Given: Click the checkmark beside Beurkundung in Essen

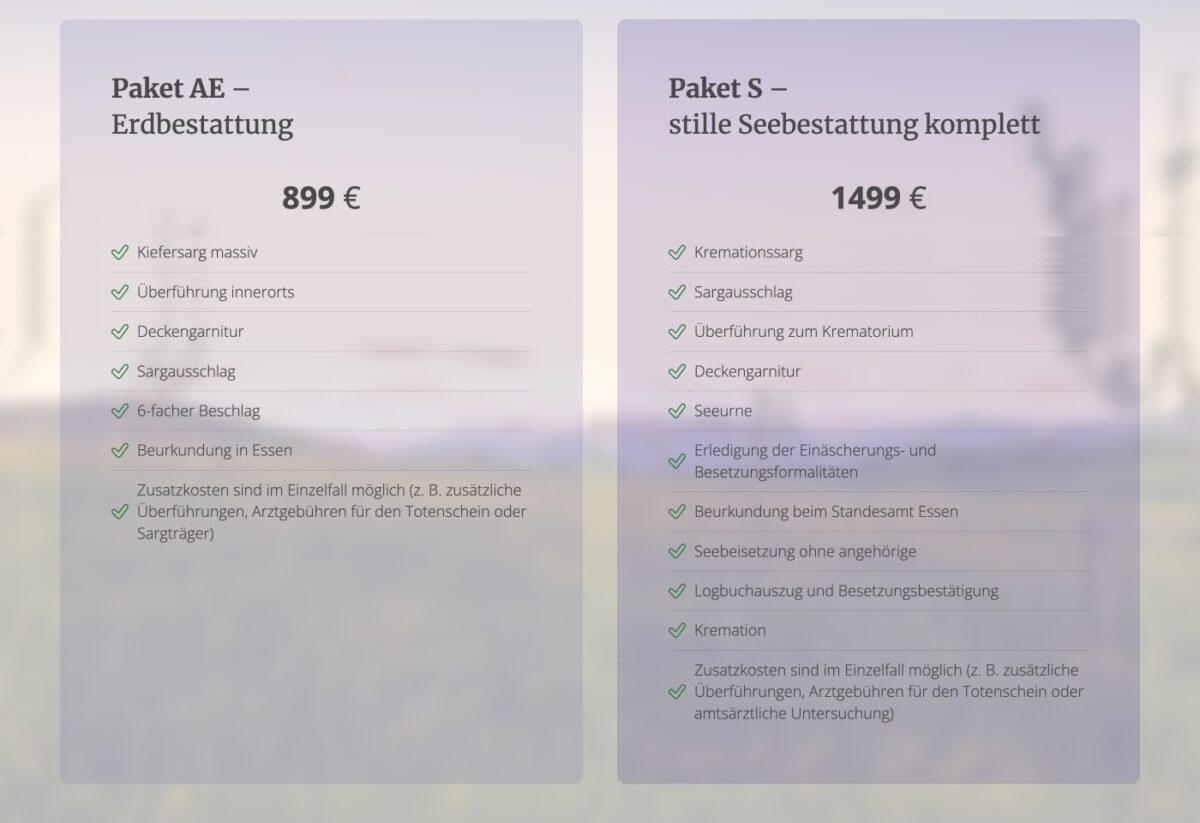Looking at the screenshot, I should click(120, 450).
